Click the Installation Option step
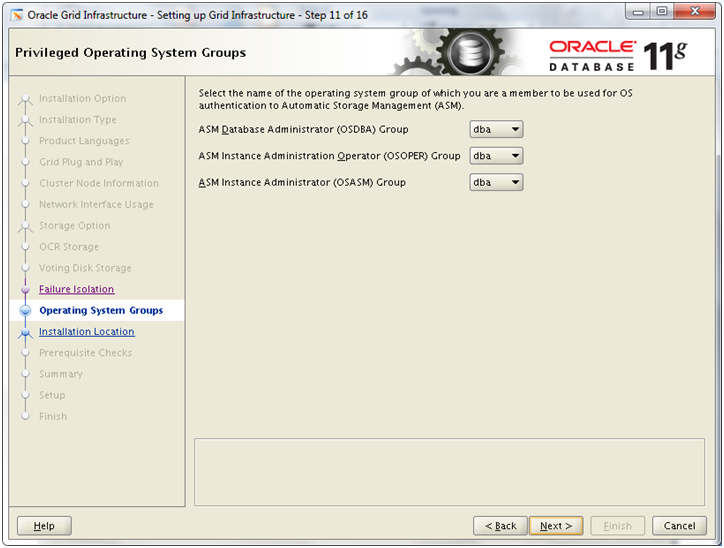The image size is (724, 548). tap(82, 98)
